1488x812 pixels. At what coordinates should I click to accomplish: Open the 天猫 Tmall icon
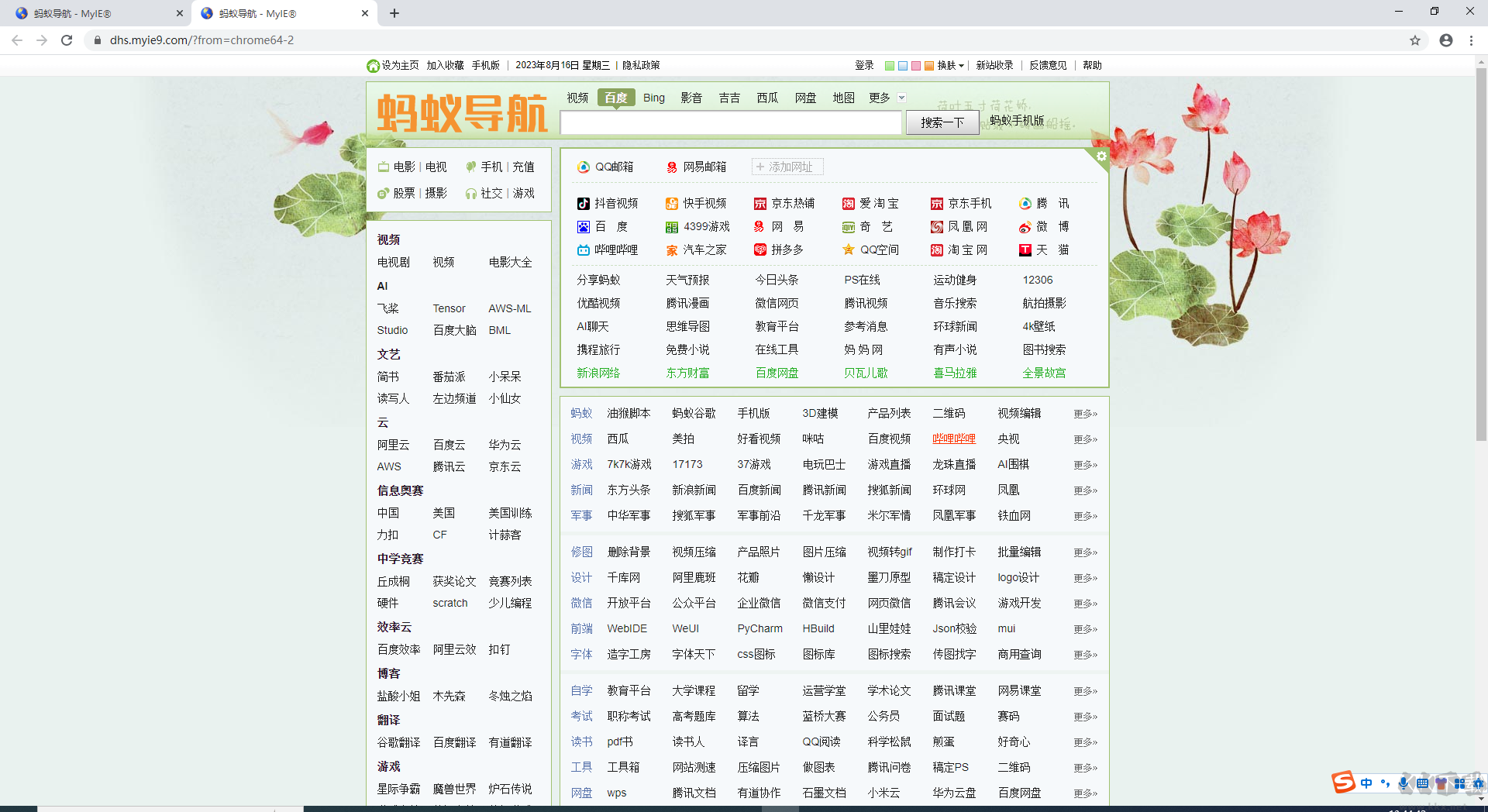1024,249
